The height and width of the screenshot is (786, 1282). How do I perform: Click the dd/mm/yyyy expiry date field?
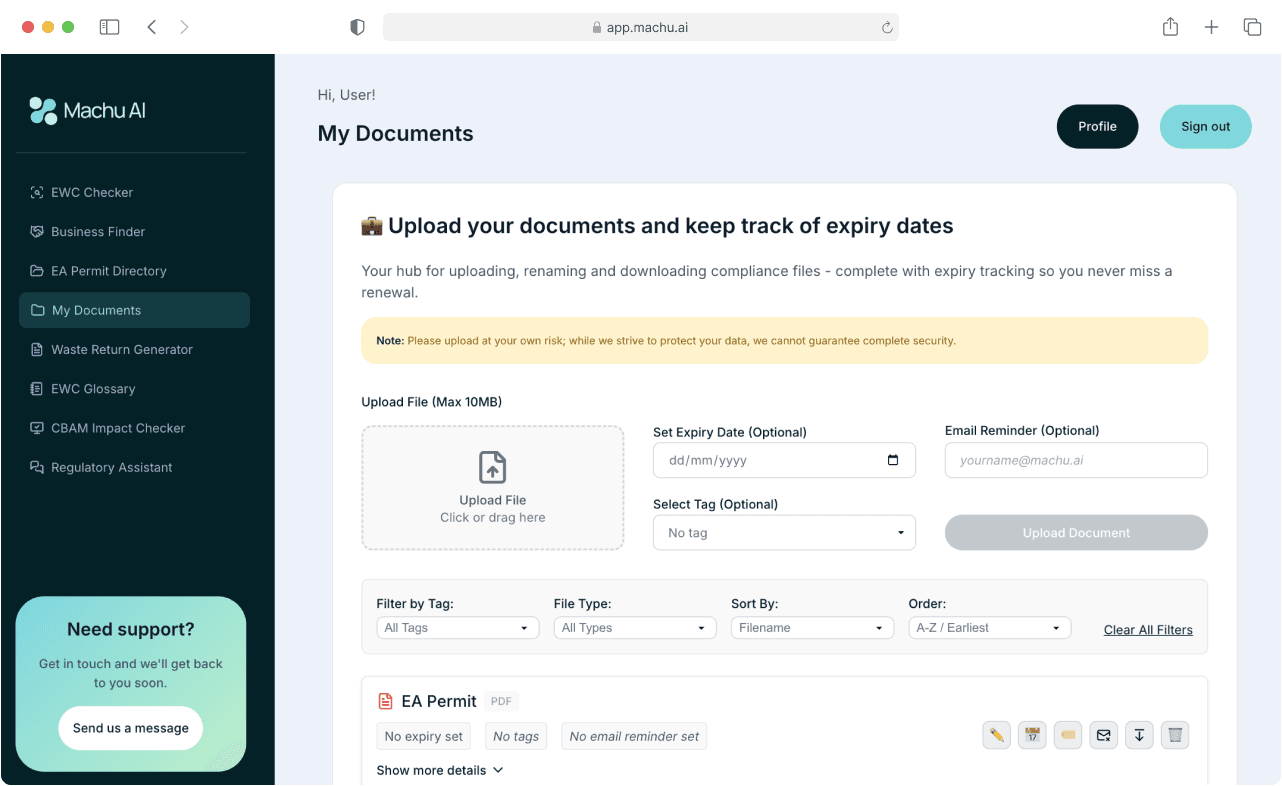click(784, 460)
